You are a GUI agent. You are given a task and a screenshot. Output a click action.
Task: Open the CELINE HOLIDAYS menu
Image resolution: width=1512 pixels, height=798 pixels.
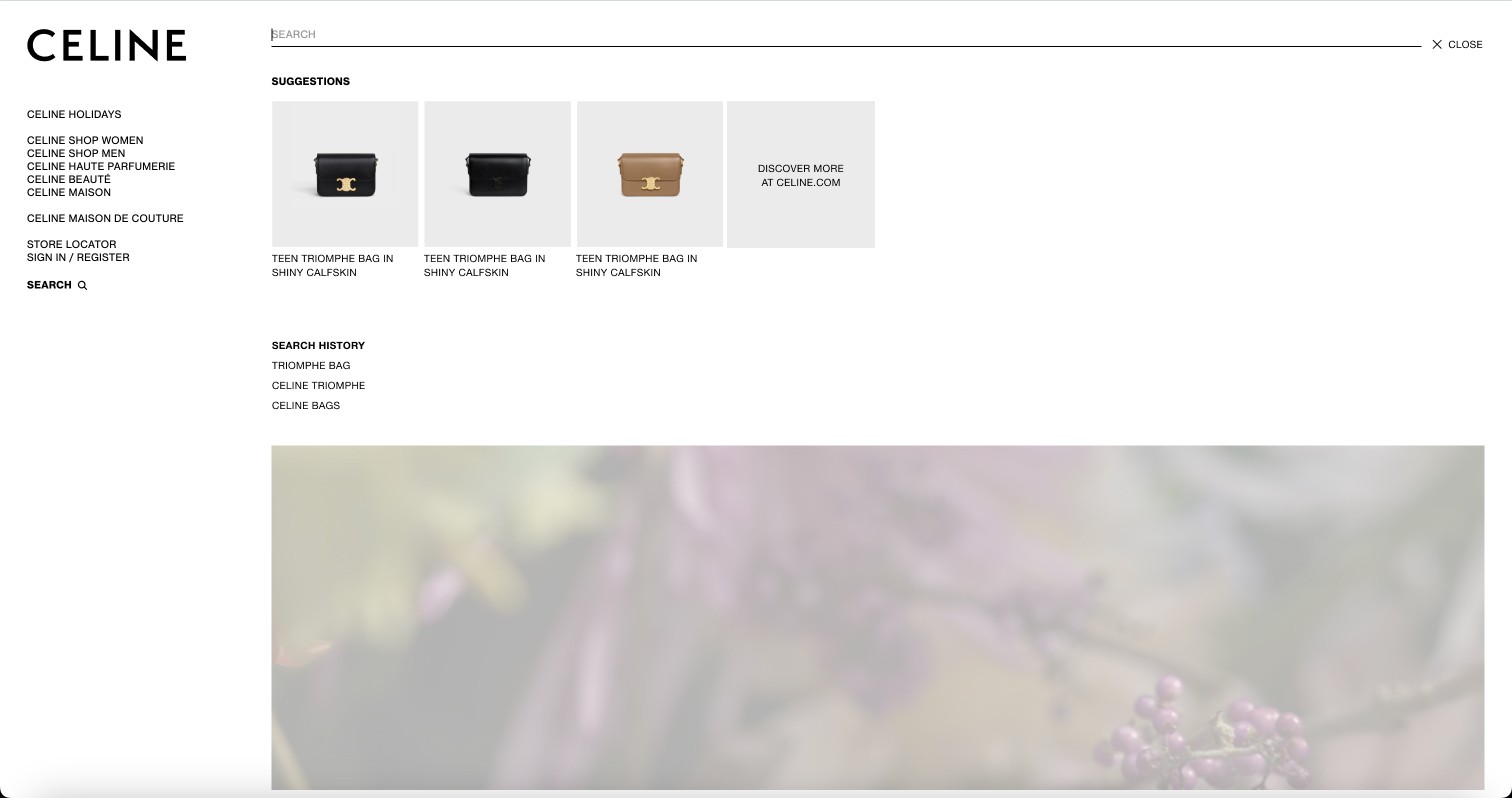(74, 114)
